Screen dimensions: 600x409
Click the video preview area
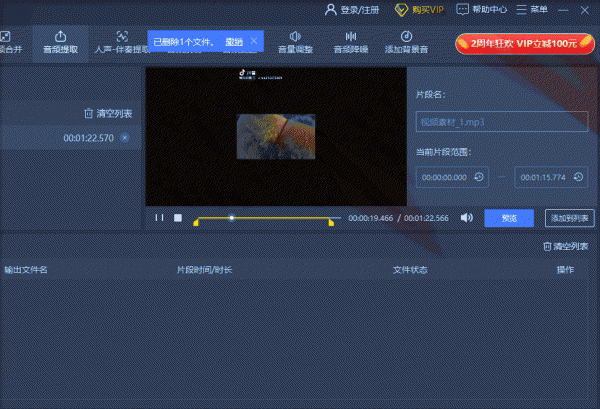pyautogui.click(x=276, y=137)
